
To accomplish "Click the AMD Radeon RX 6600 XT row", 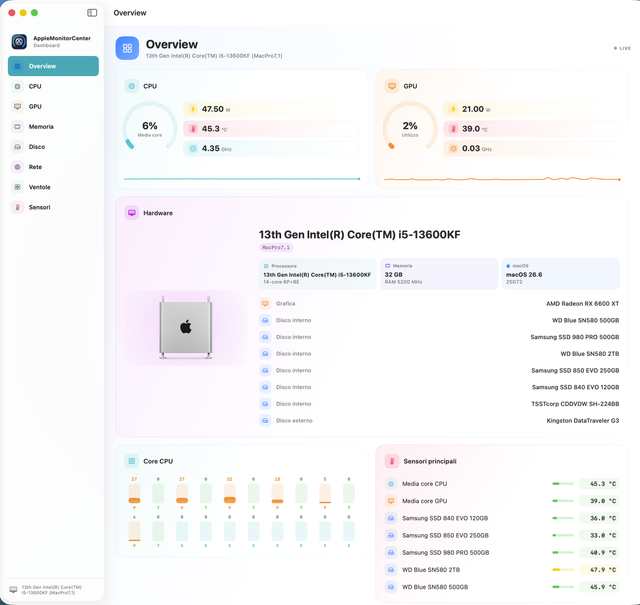I will point(439,303).
